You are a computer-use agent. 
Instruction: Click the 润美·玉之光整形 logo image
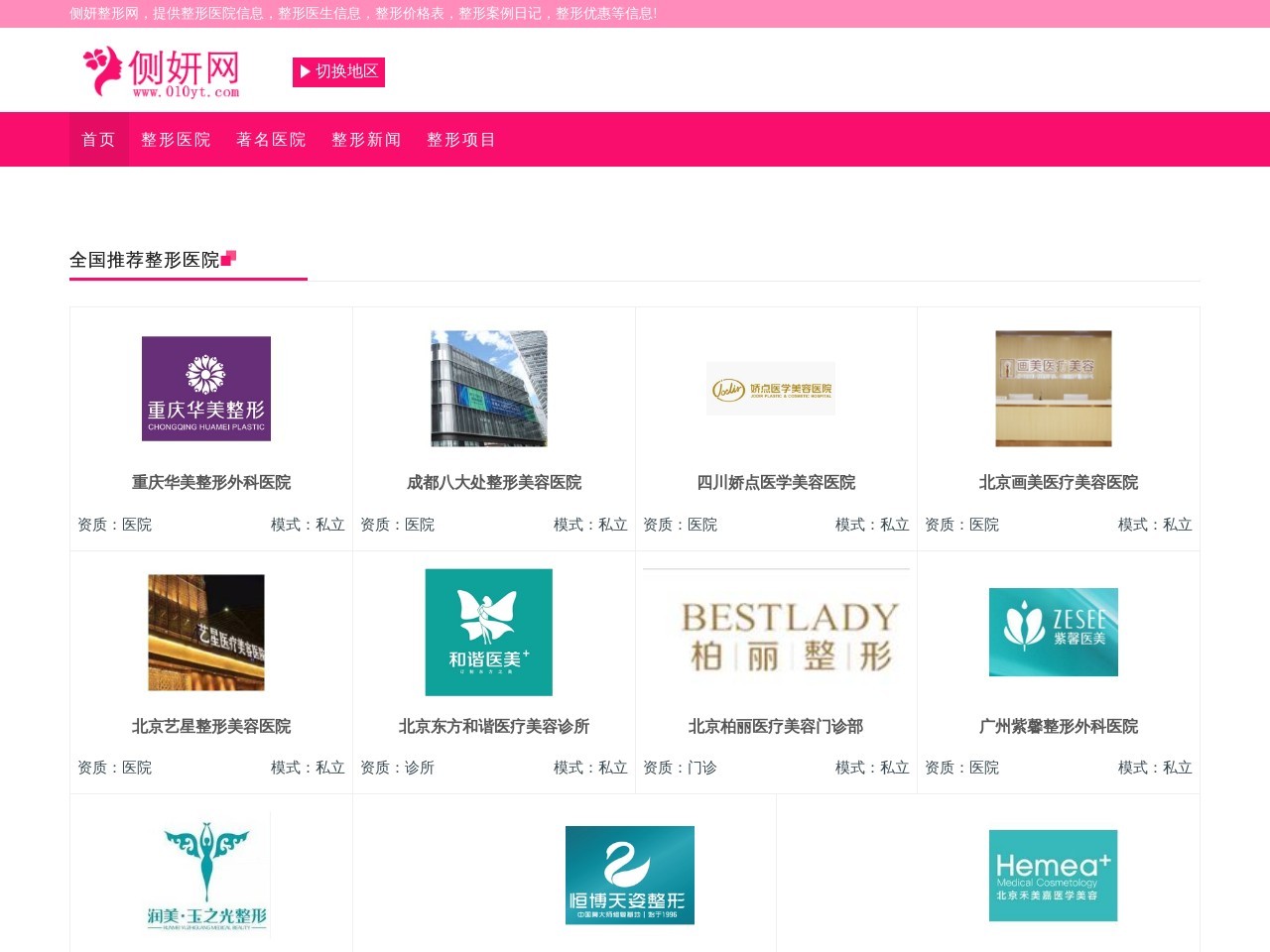click(x=206, y=876)
